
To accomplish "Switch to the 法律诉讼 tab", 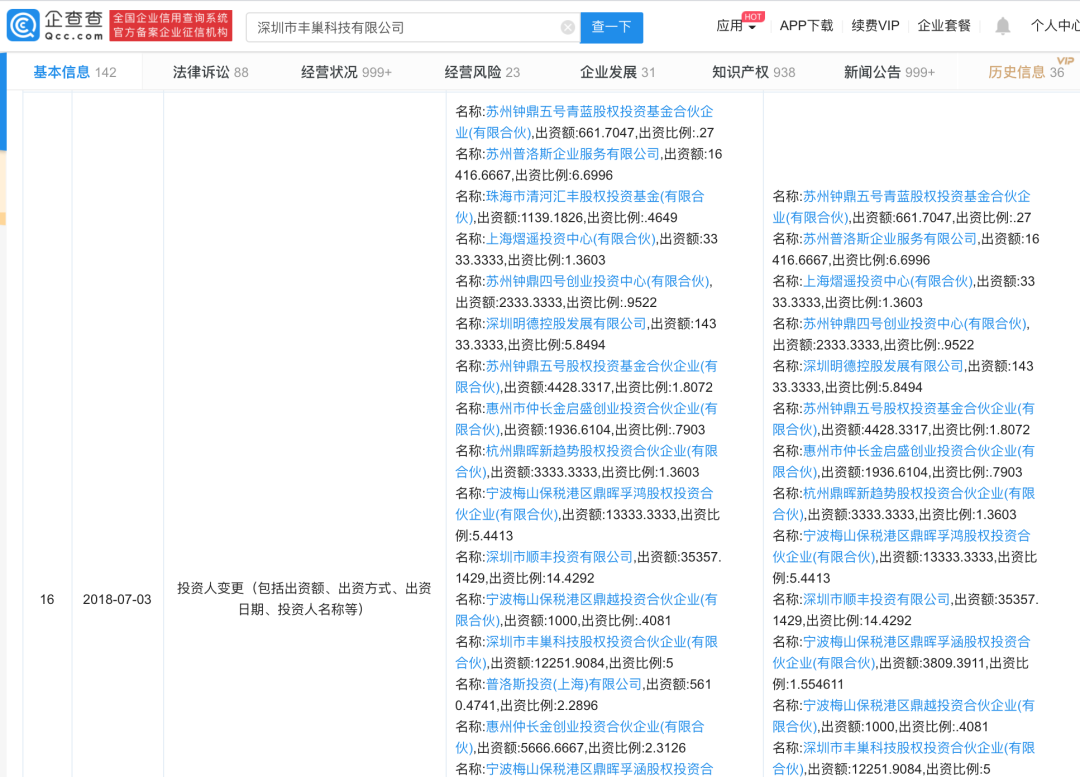I will pos(210,72).
